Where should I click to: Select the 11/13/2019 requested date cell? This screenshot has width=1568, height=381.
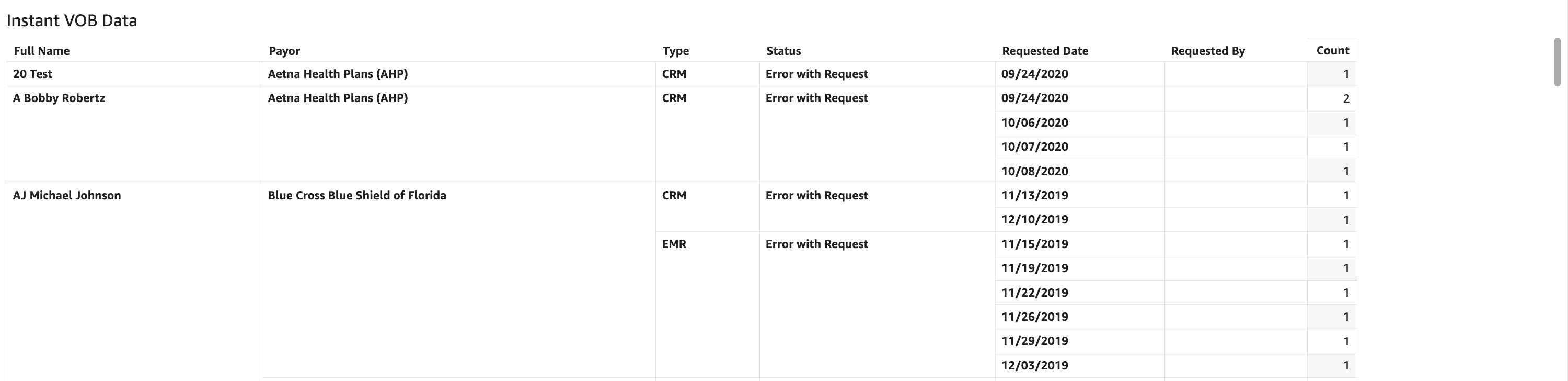pos(1035,196)
